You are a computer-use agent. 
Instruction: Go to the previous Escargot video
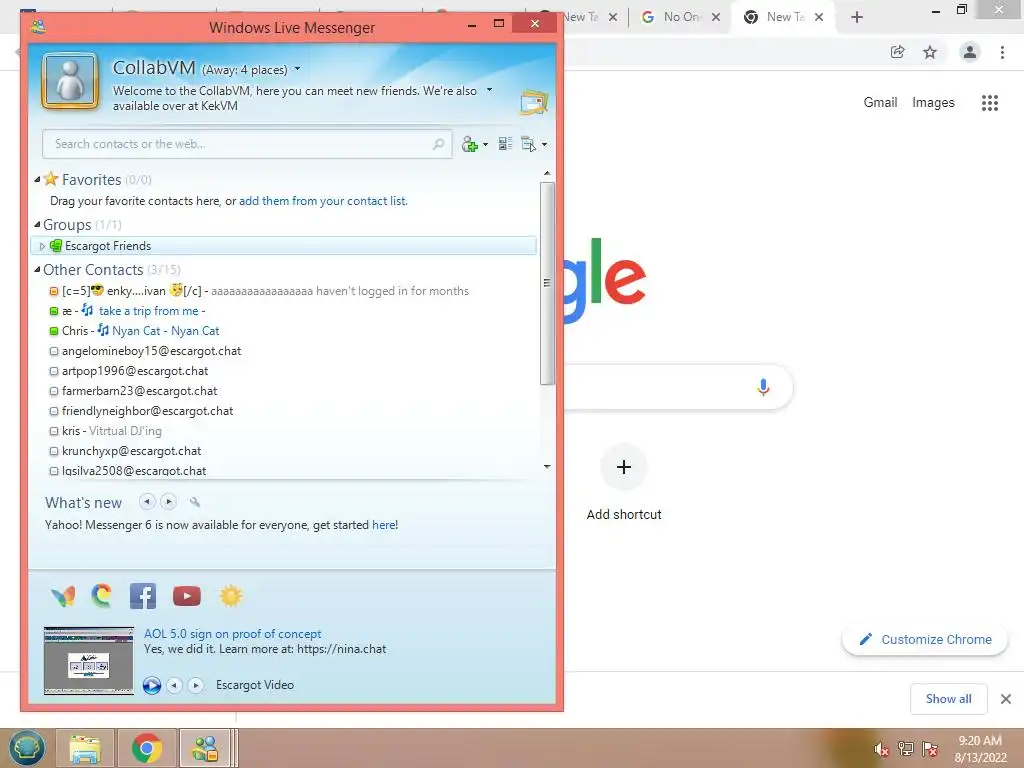point(174,685)
